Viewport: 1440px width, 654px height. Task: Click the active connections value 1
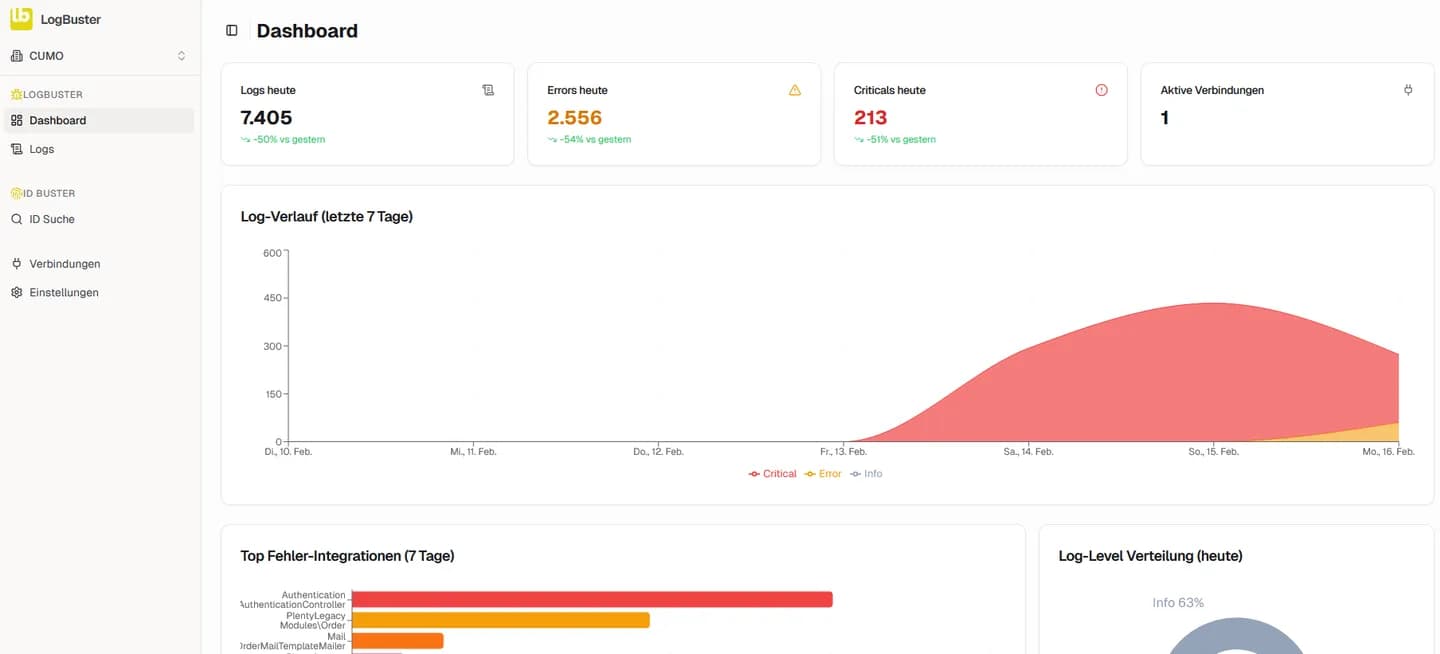pyautogui.click(x=1165, y=118)
